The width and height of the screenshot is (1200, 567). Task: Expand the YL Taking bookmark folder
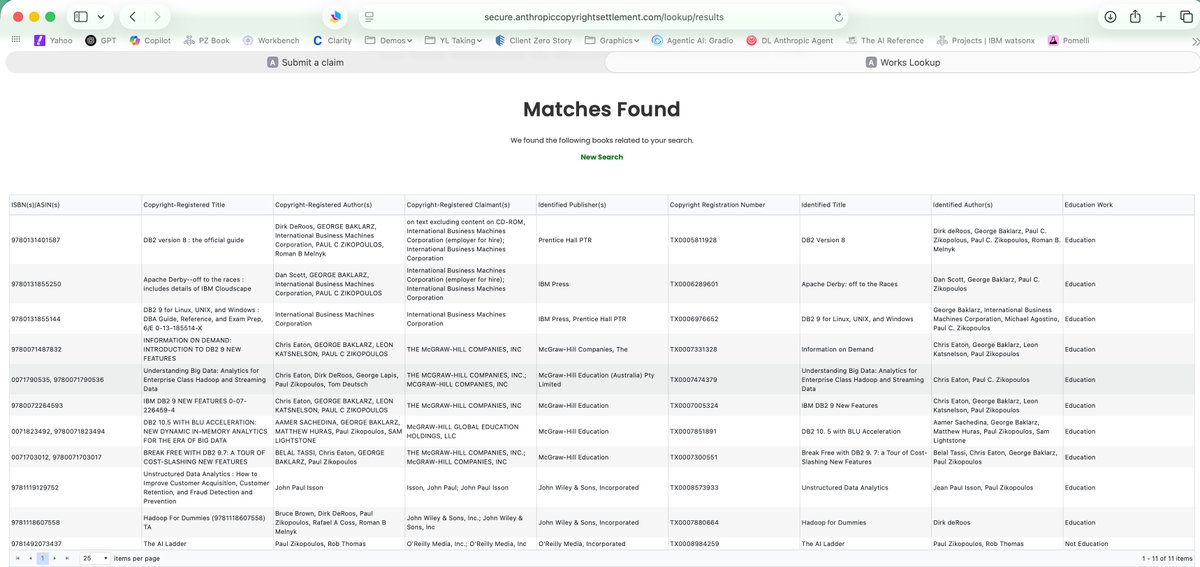coord(453,41)
